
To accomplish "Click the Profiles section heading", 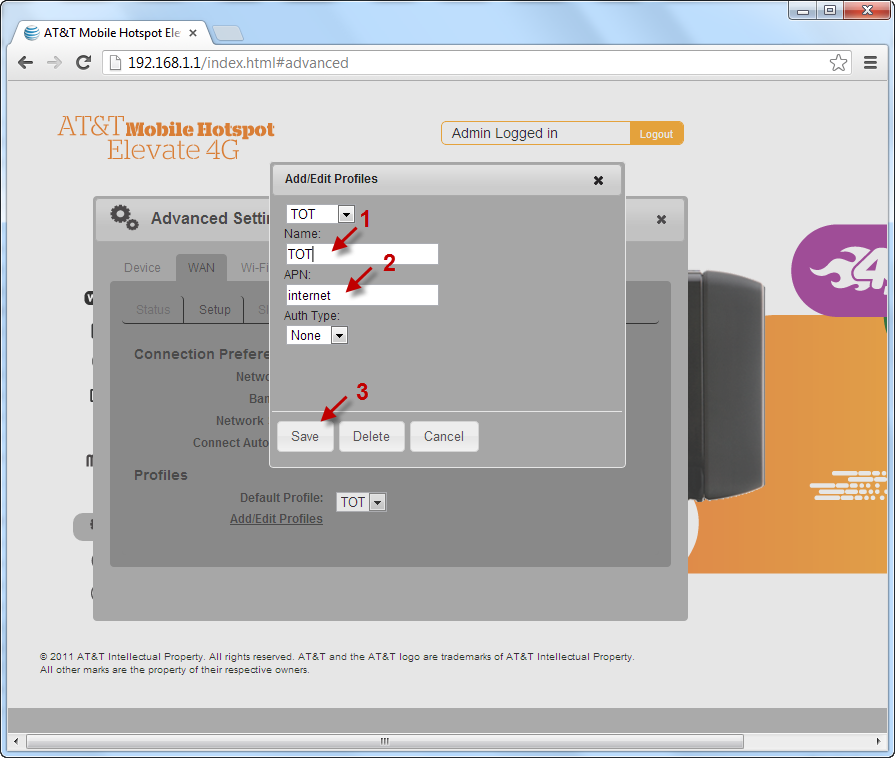I will [160, 475].
